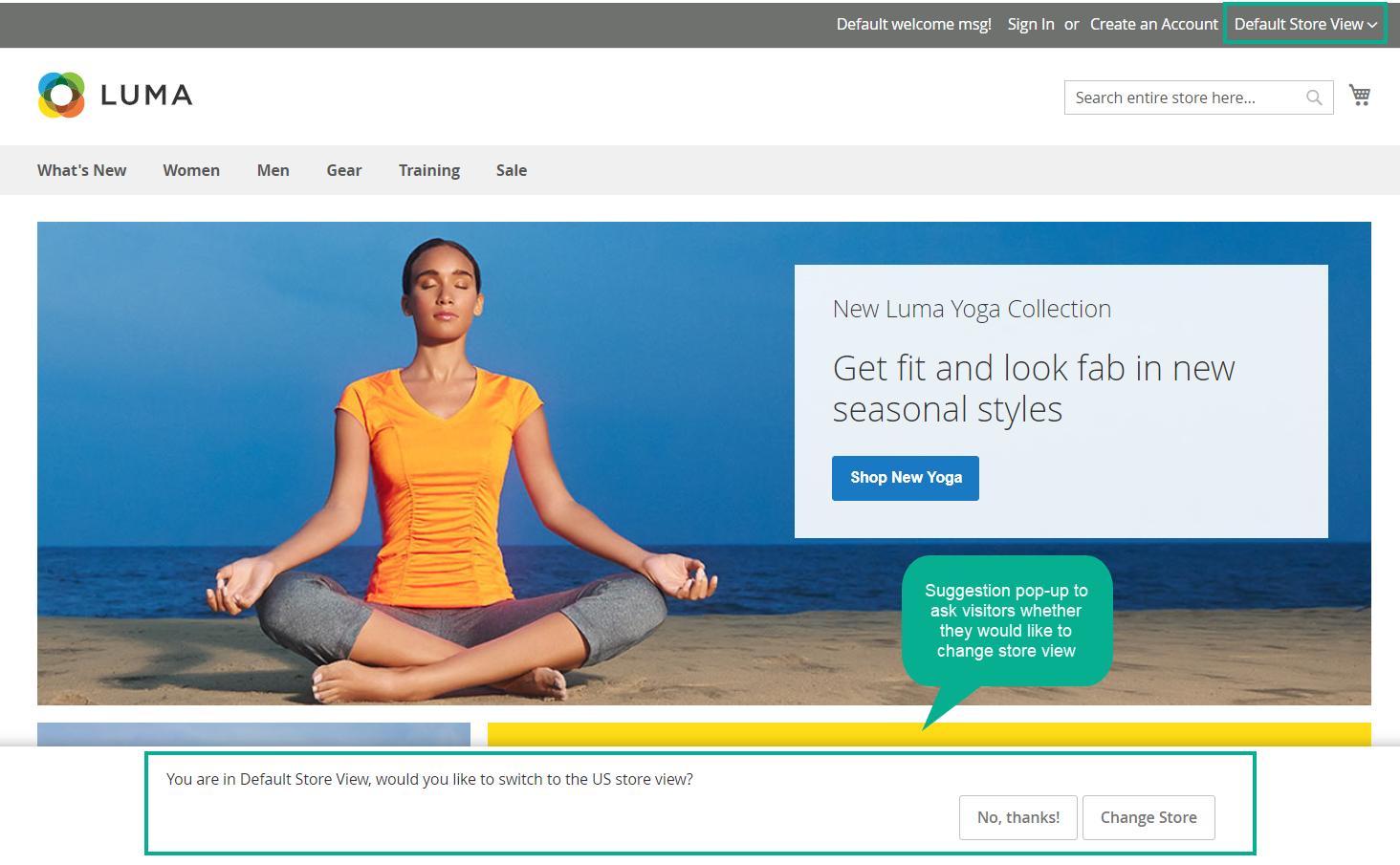Click the Shop New Yoga button
Screen dimensions: 1400x865
[x=906, y=478]
